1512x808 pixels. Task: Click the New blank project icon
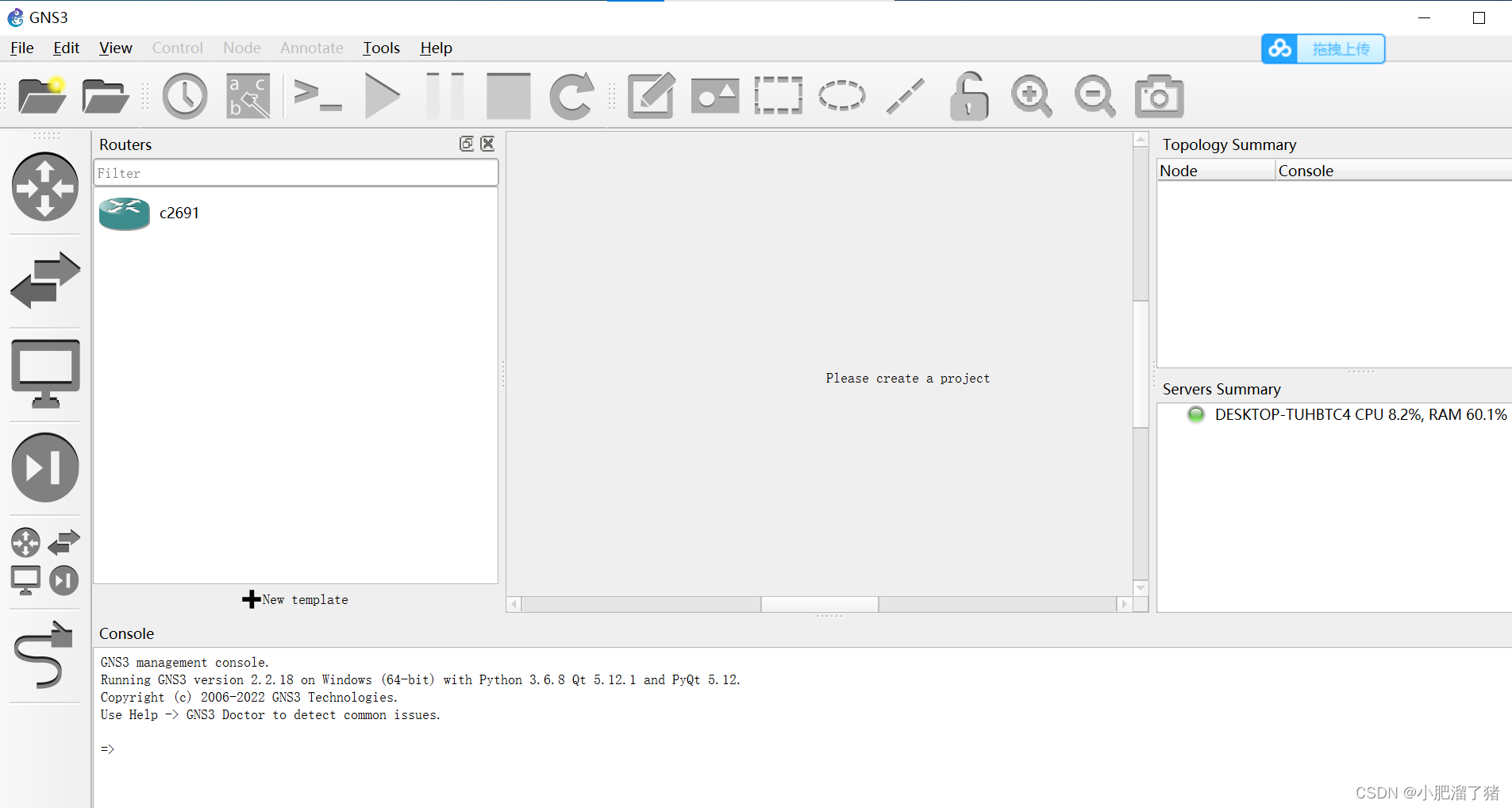point(42,96)
